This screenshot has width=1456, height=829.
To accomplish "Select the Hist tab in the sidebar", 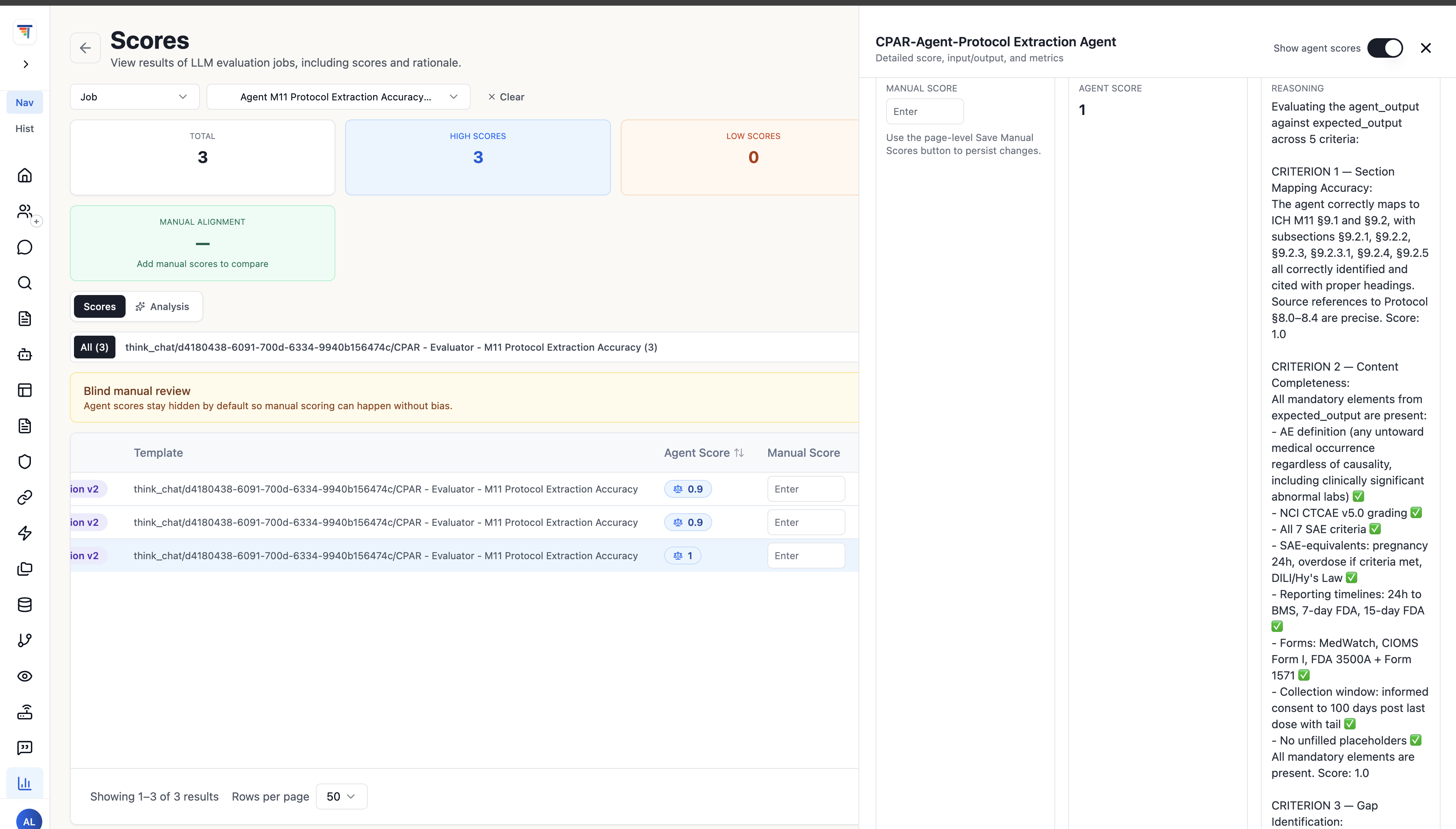I will pyautogui.click(x=24, y=129).
